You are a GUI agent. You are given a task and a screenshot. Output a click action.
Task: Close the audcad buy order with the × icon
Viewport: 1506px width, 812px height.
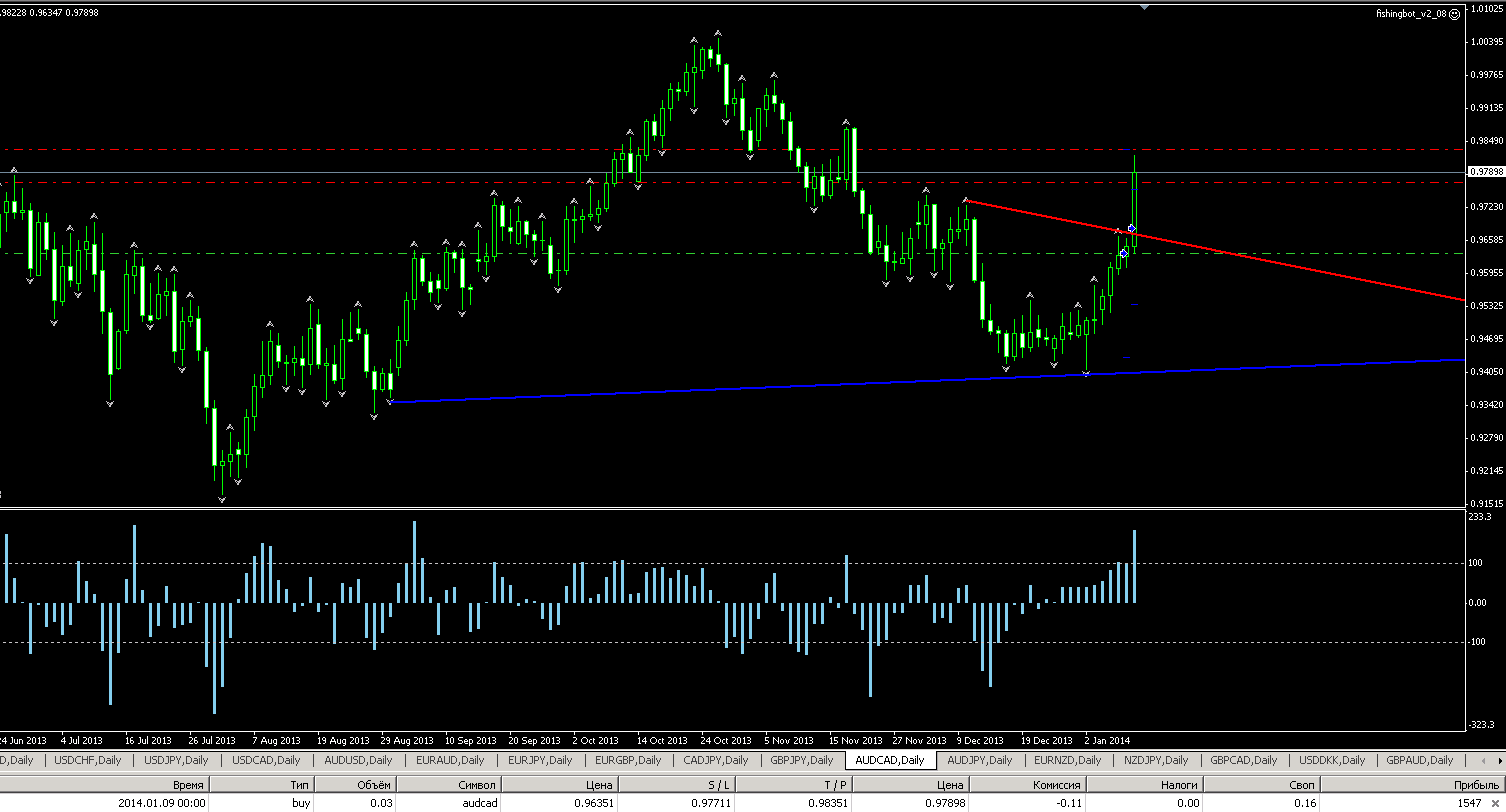(x=1497, y=804)
